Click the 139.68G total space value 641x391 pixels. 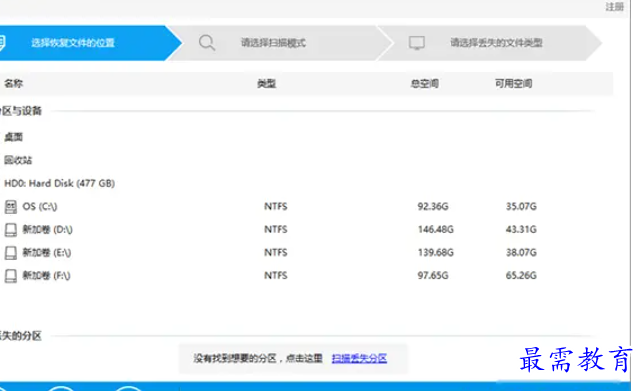[x=436, y=252]
